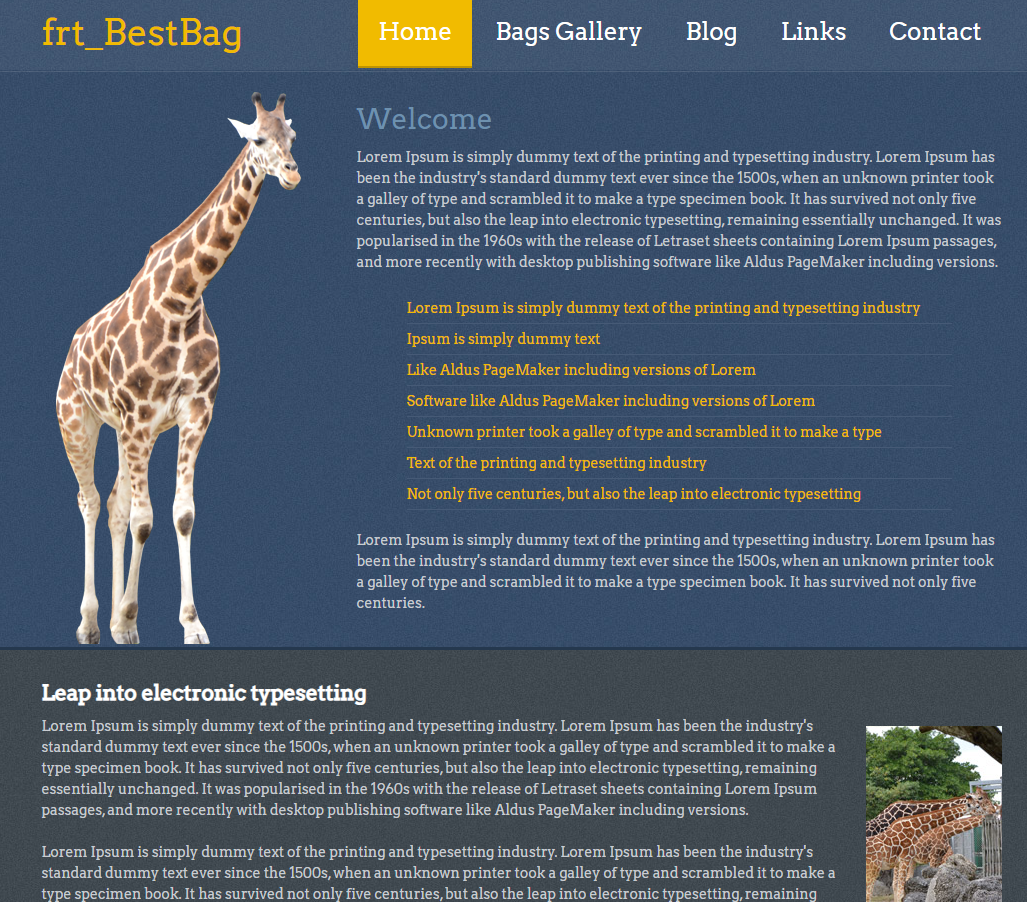Click the frt_BestBag site logo
The width and height of the screenshot is (1027, 902).
(141, 33)
